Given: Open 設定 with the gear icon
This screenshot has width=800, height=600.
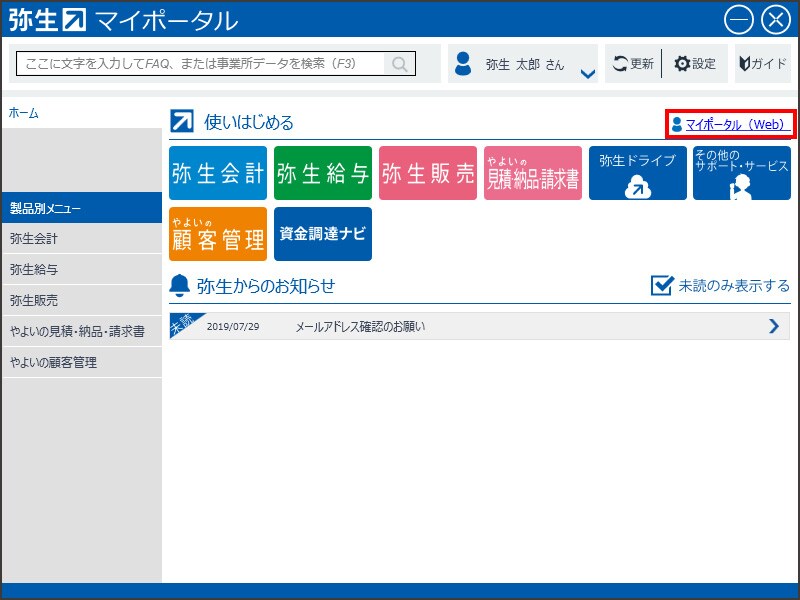Looking at the screenshot, I should point(695,64).
